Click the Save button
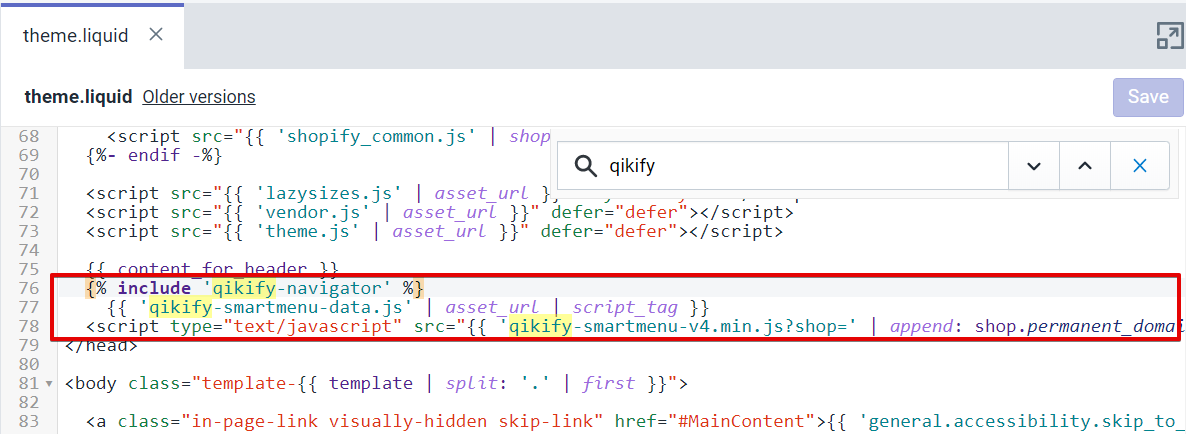This screenshot has width=1186, height=434. click(1148, 97)
